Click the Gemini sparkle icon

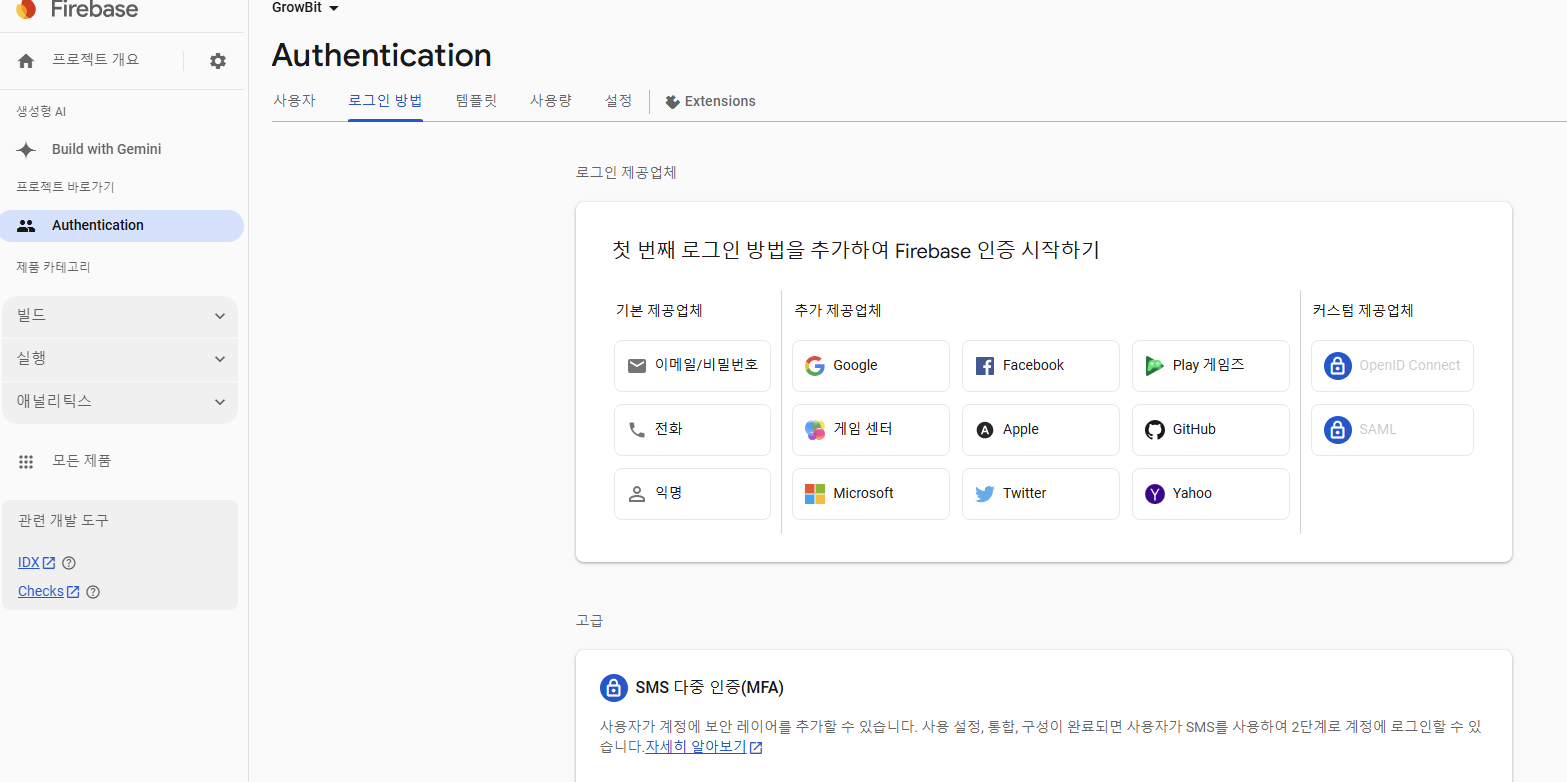point(27,150)
